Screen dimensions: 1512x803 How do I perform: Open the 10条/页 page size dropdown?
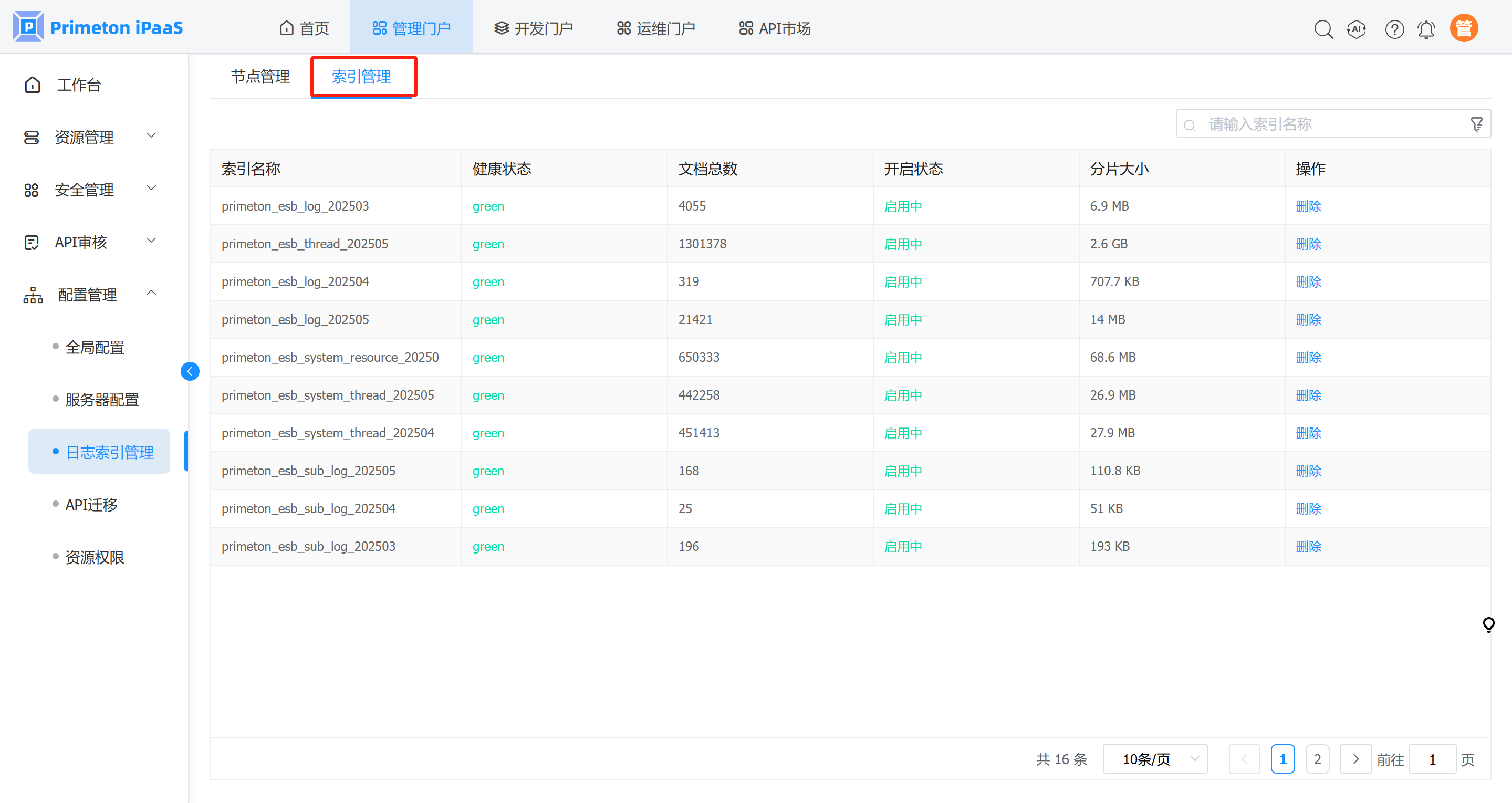pos(1154,759)
